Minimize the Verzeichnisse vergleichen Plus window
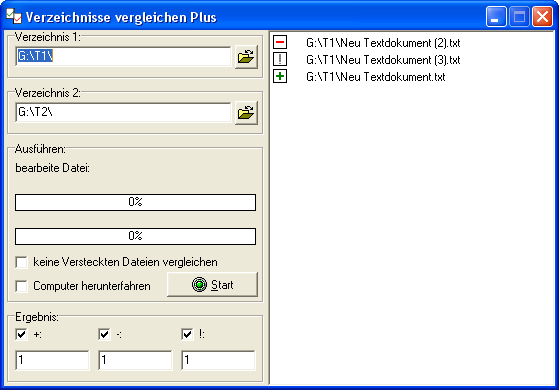 496,16
